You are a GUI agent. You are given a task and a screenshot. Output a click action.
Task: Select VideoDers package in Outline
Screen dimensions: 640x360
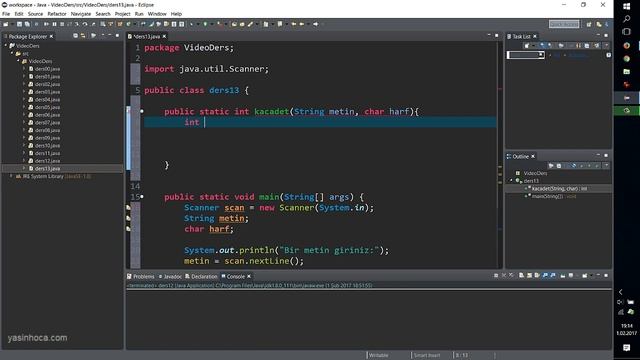[535, 173]
